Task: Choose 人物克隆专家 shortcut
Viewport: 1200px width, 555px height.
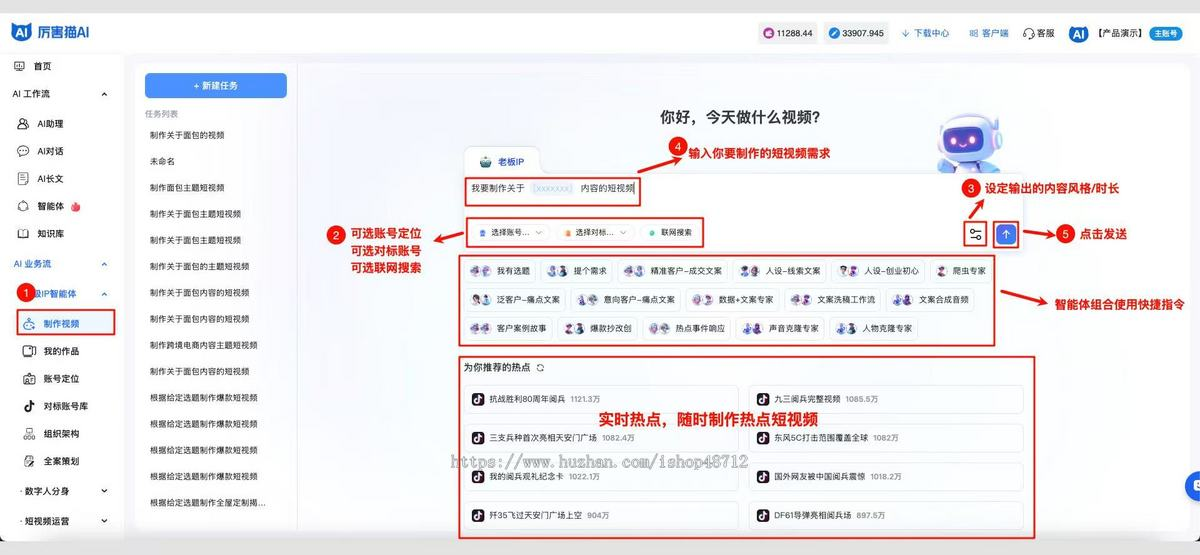Action: (x=872, y=328)
